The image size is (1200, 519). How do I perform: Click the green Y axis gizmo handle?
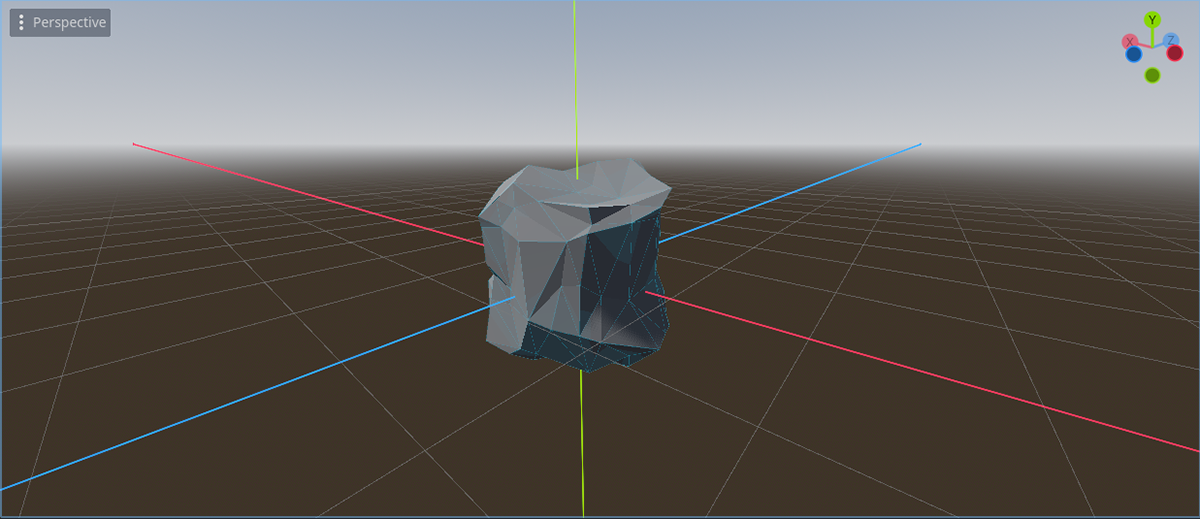1152,20
